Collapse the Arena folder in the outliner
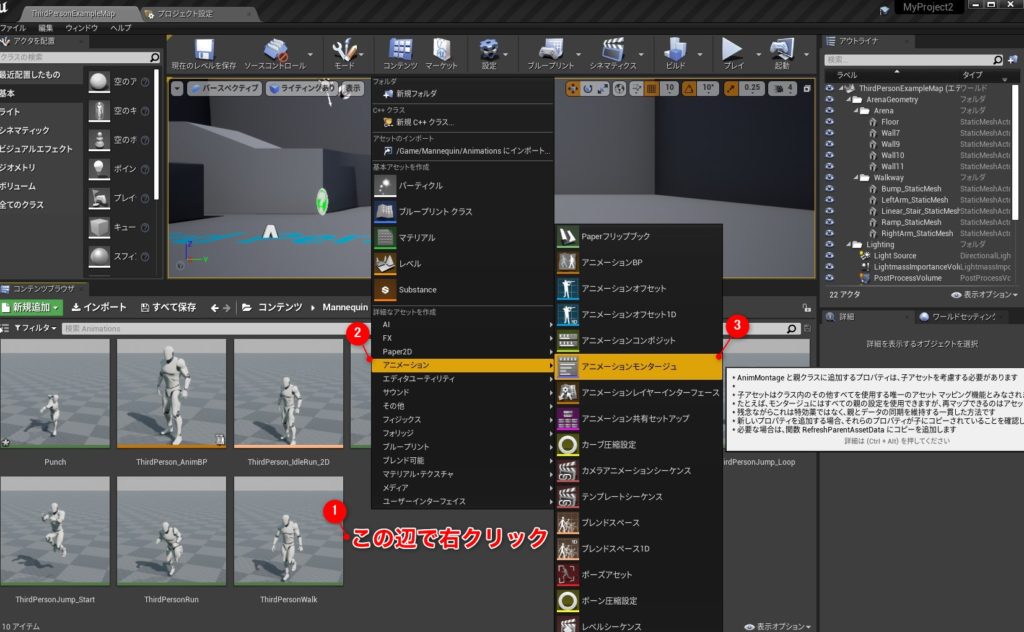1024x632 pixels. [856, 111]
